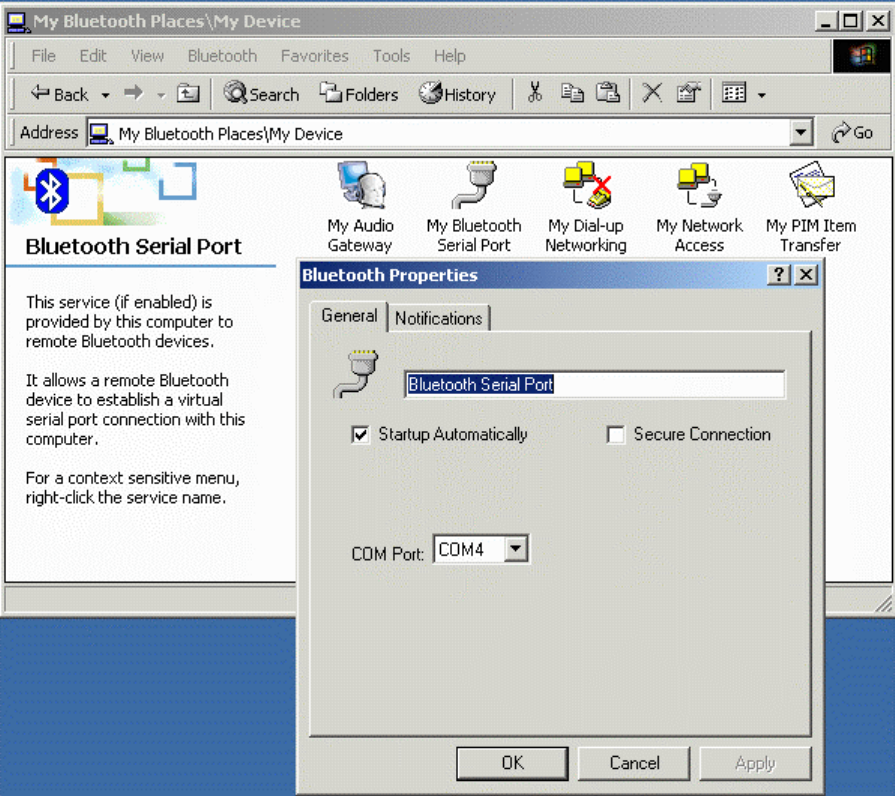
Task: Click the Paste clipboard icon
Action: (x=608, y=92)
